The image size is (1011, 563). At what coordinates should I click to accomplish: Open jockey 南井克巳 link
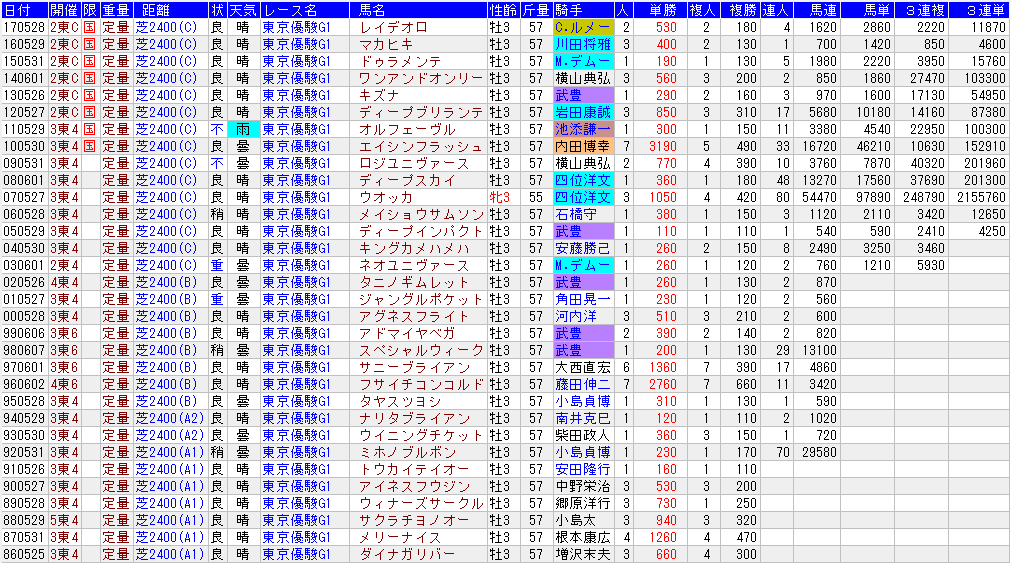[x=582, y=418]
